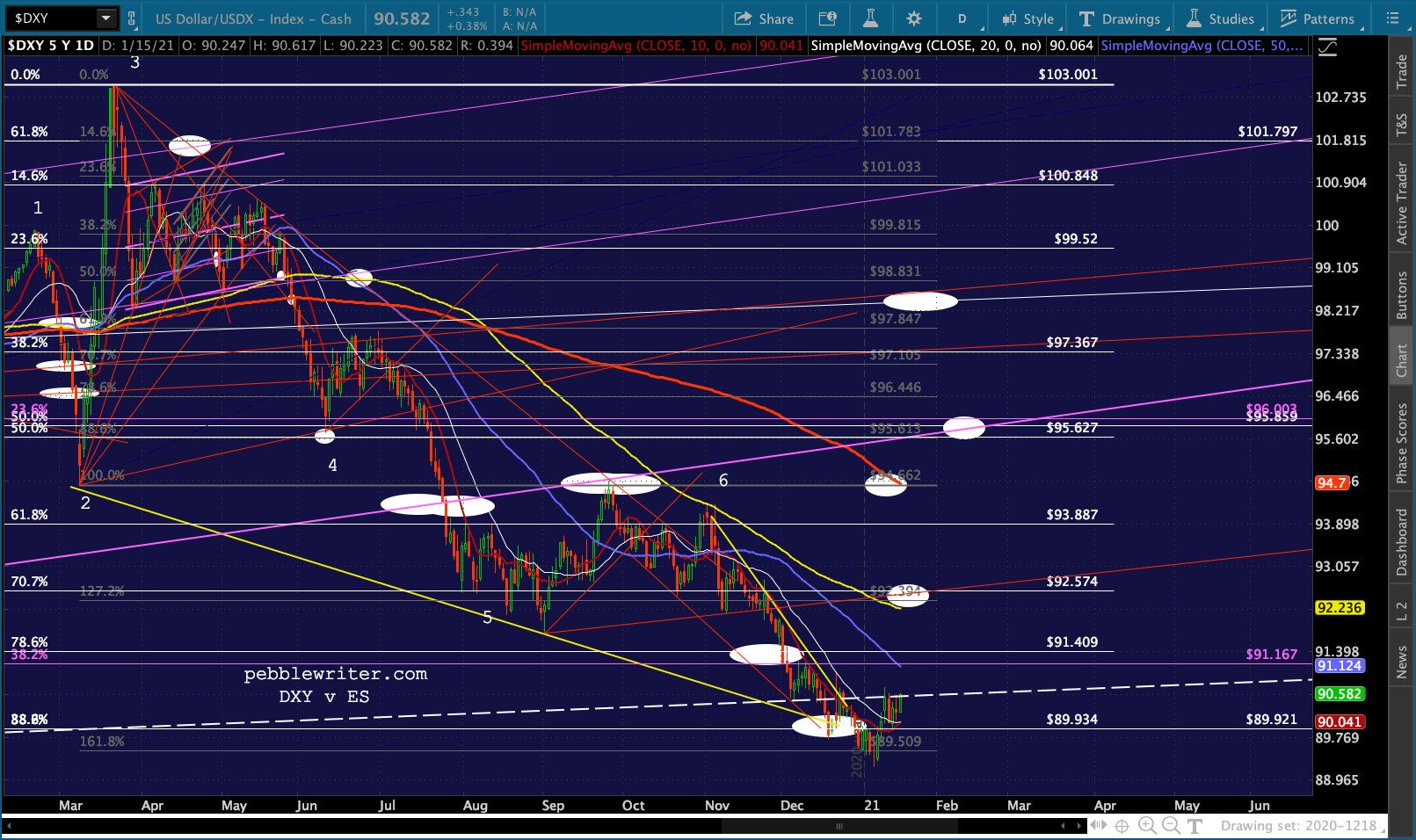This screenshot has height=840, width=1416.
Task: Open the D timeframe dropdown
Action: pos(962,18)
